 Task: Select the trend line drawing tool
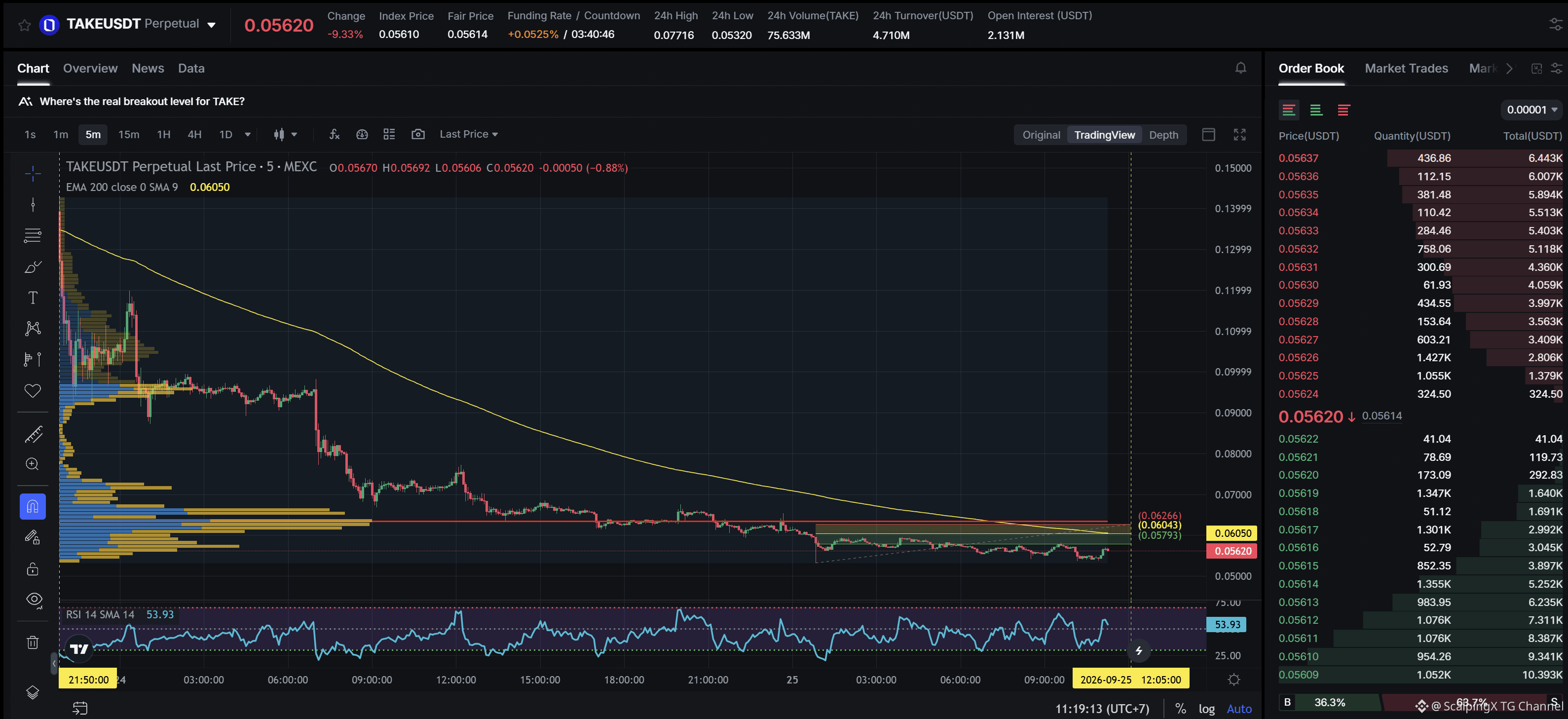[x=33, y=205]
